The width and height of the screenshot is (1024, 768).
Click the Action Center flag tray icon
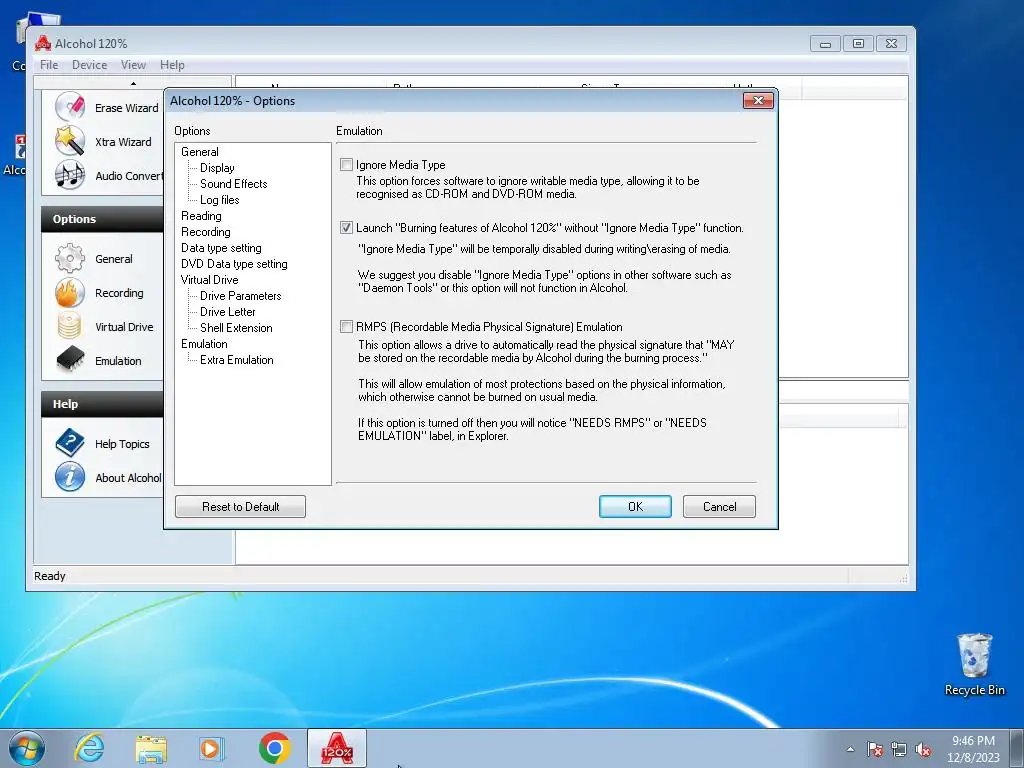click(875, 749)
